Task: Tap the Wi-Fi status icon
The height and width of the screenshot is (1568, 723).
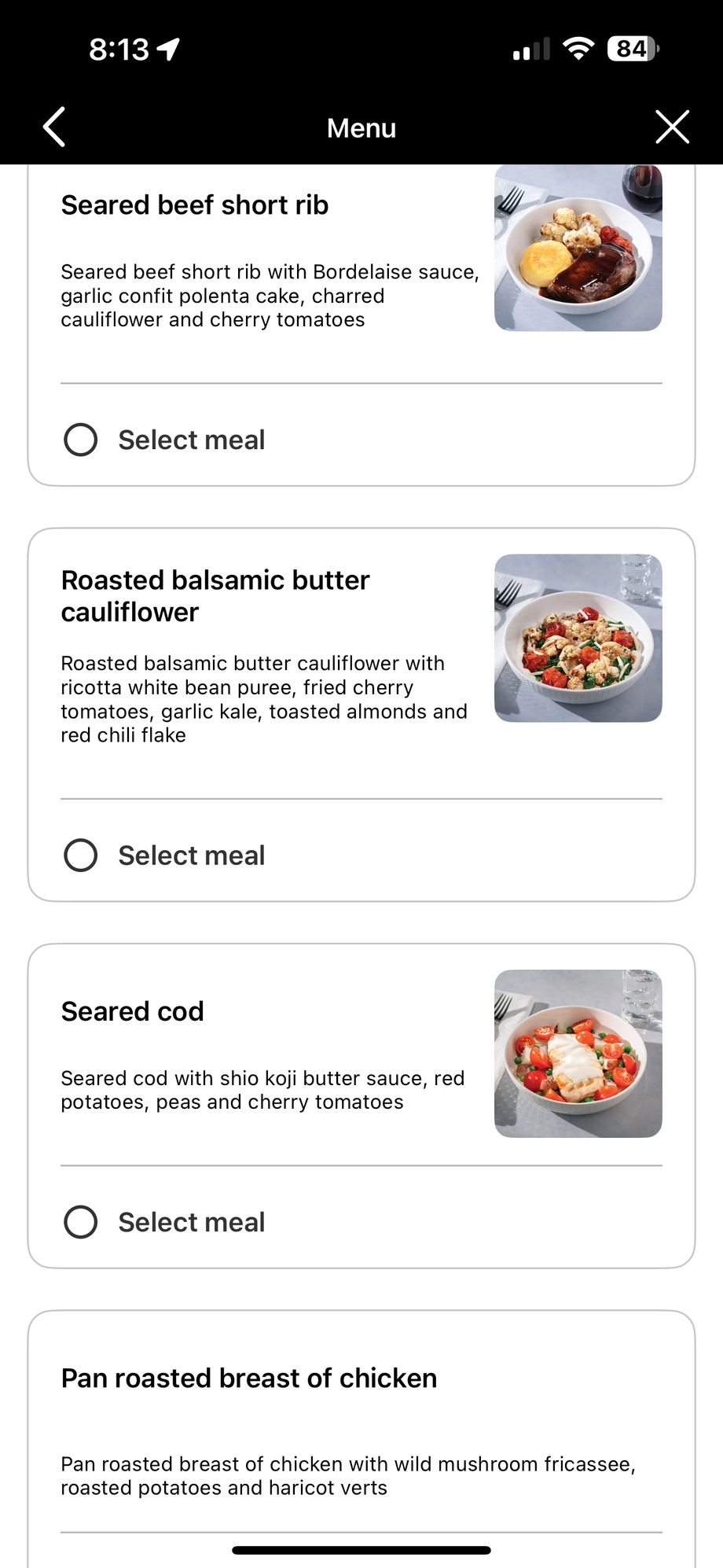Action: [x=578, y=49]
